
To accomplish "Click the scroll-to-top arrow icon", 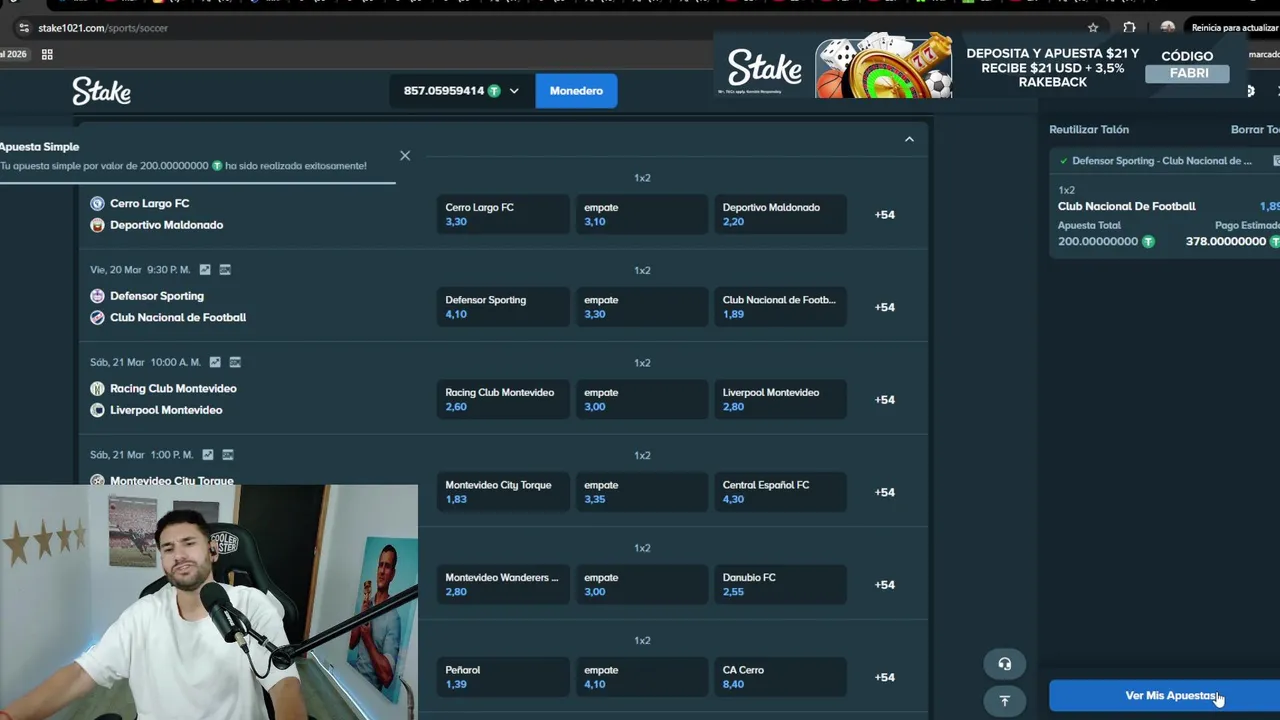I will click(1005, 701).
